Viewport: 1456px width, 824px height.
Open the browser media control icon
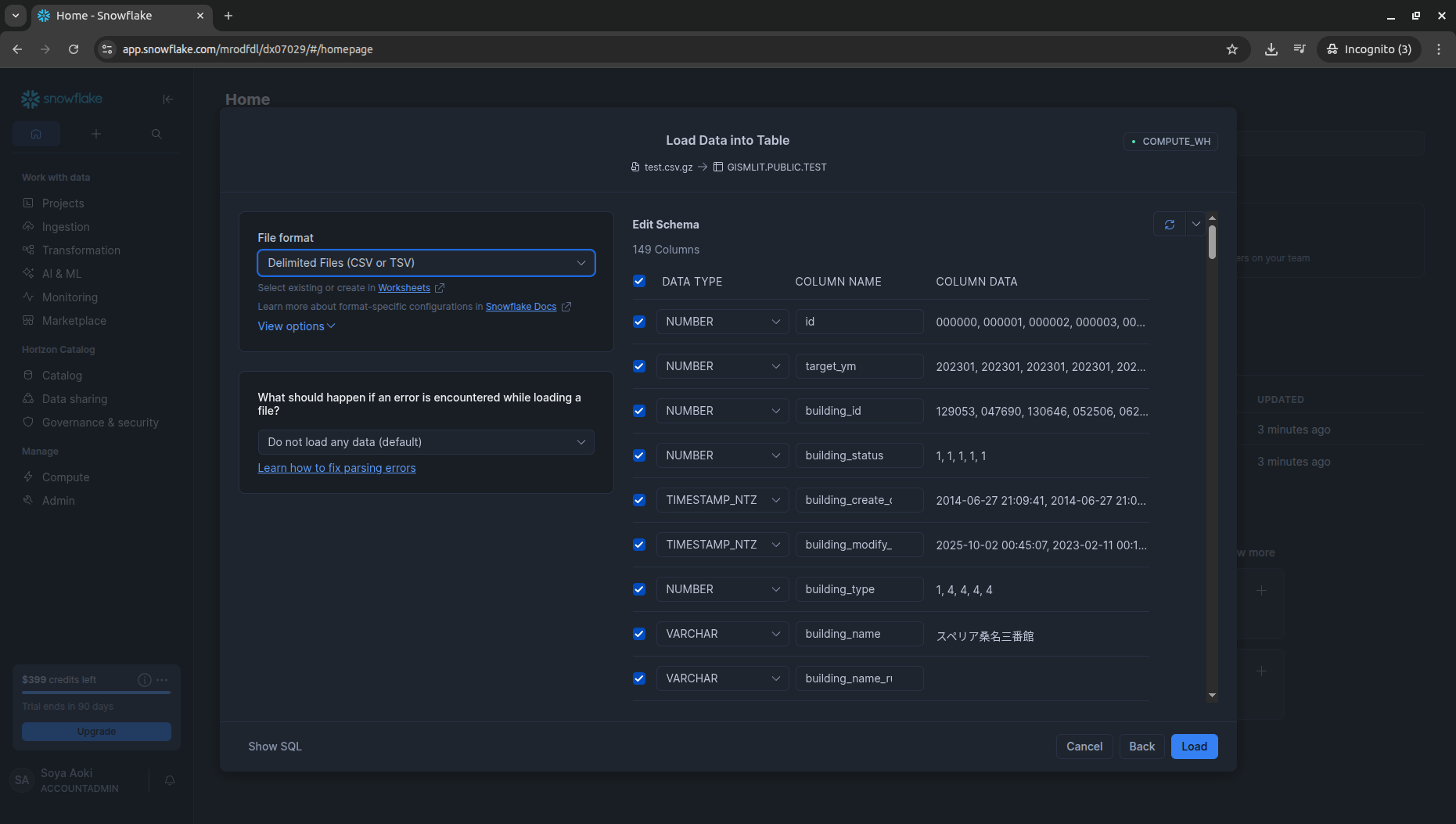pos(1300,49)
